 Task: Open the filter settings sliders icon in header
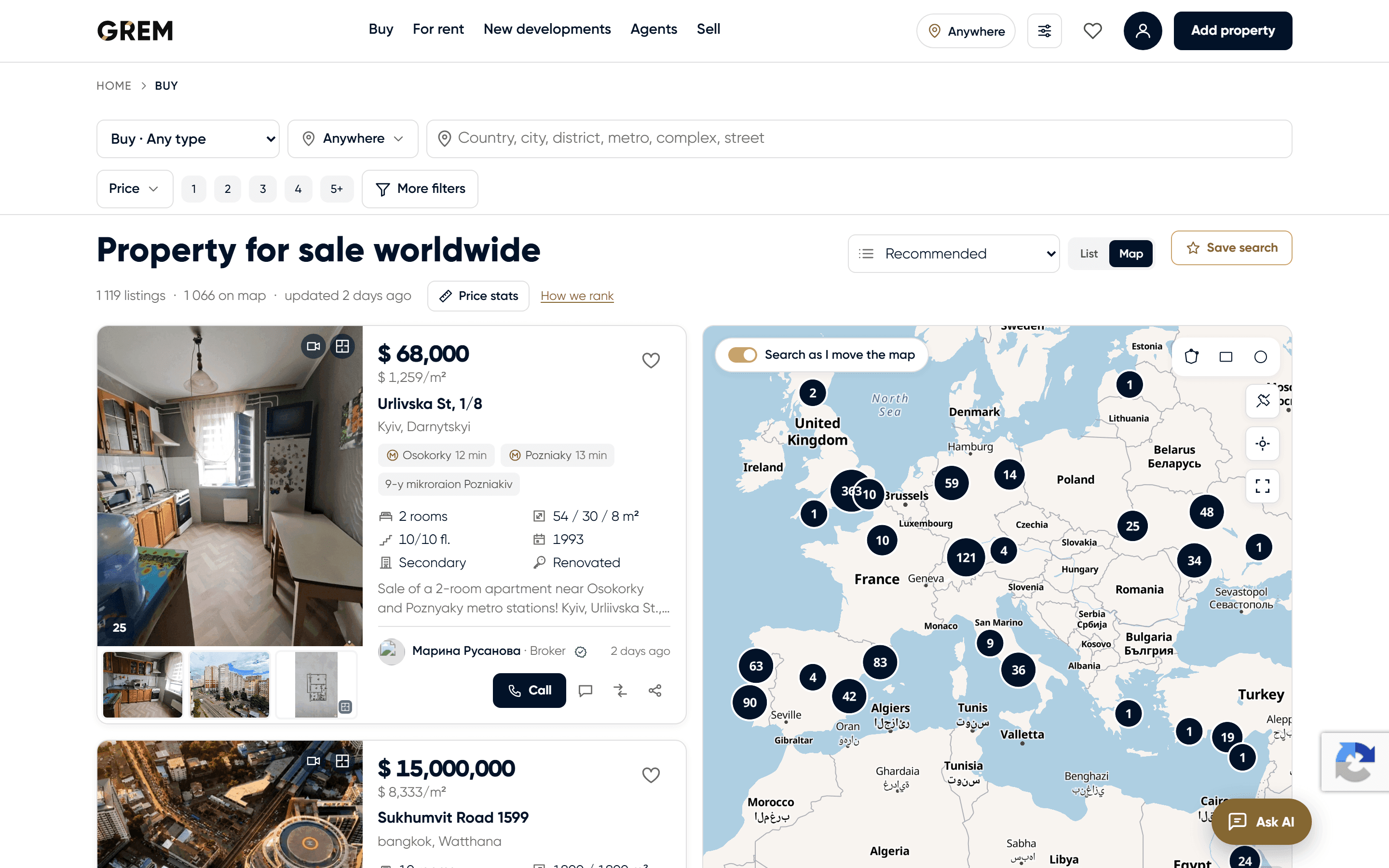(x=1044, y=31)
